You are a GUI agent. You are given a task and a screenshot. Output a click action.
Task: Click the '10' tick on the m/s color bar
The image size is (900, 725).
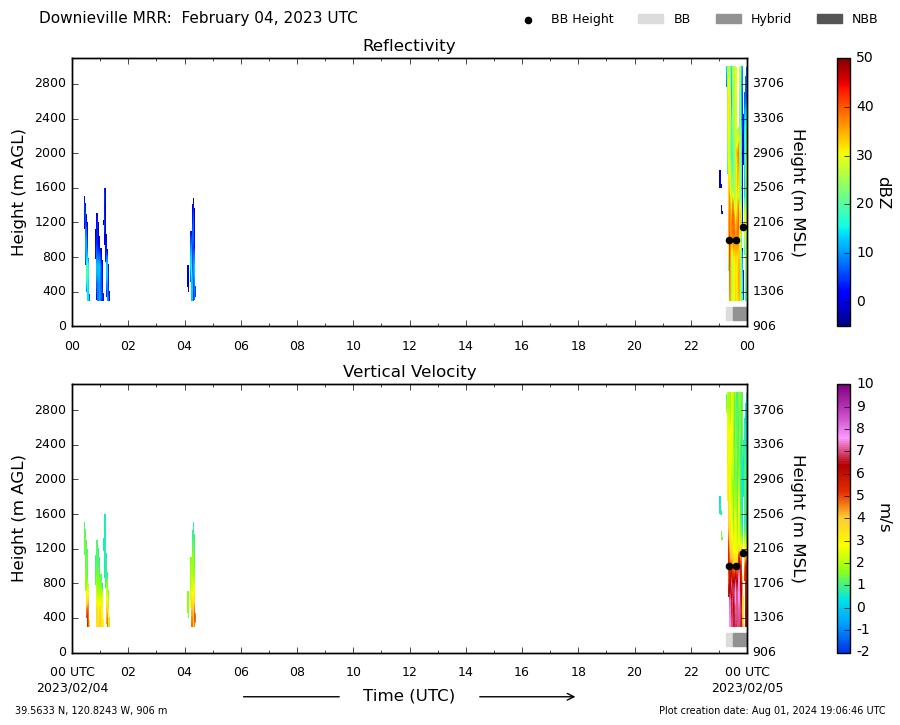click(x=864, y=383)
